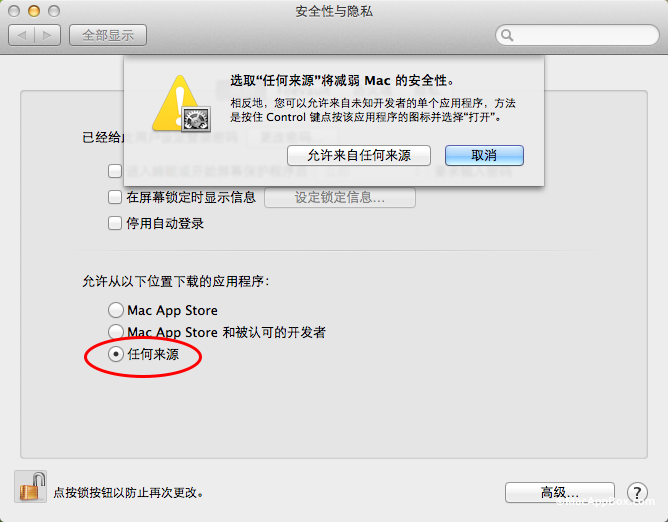Click the yellow warning triangle icon
Image resolution: width=668 pixels, height=522 pixels.
pyautogui.click(x=176, y=103)
